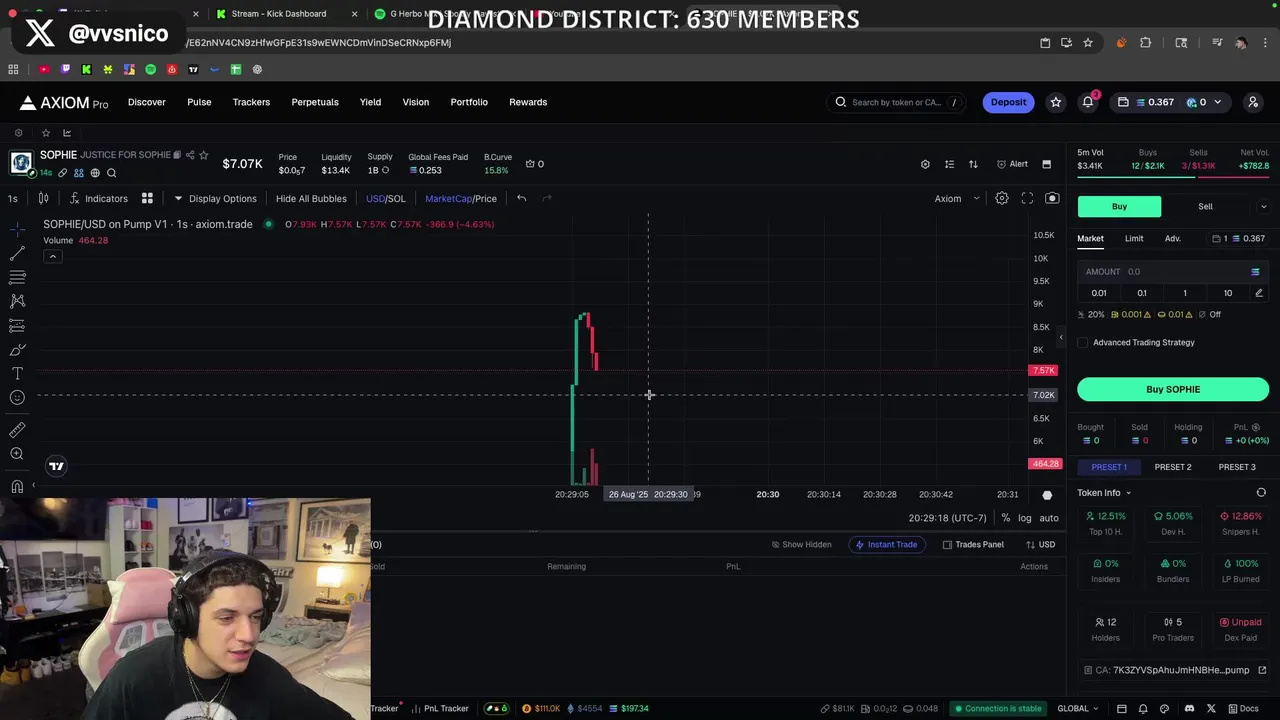Open the Axiom chart source dropdown
The width and height of the screenshot is (1280, 720).
[957, 198]
